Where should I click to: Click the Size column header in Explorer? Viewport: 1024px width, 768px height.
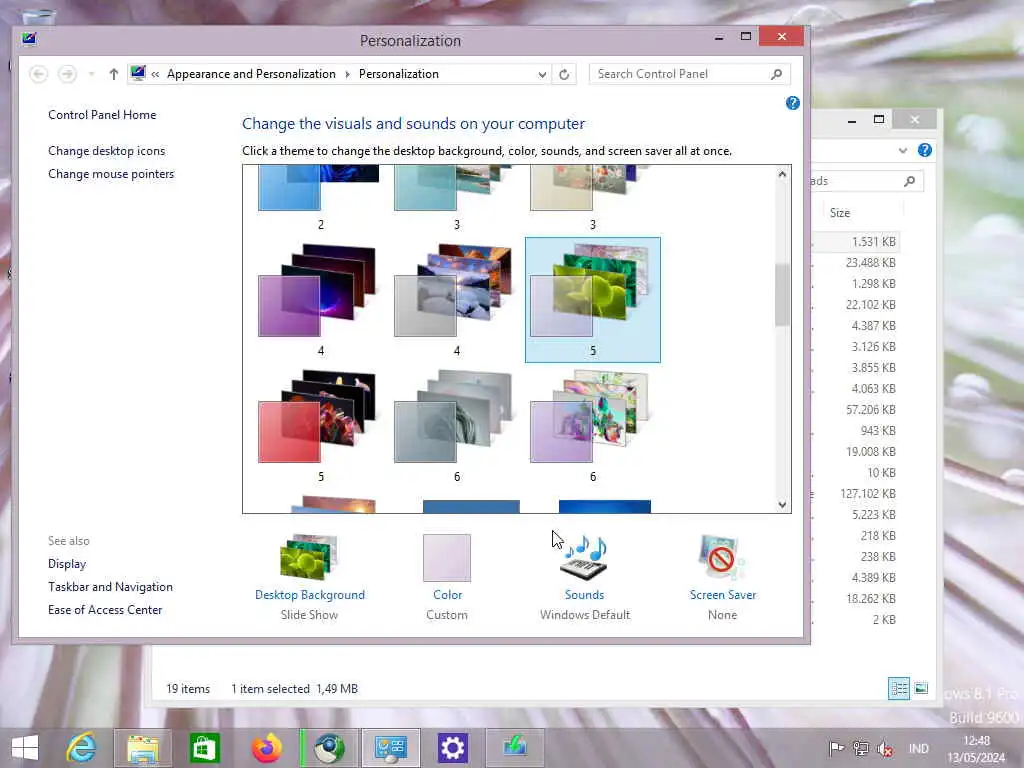point(840,213)
